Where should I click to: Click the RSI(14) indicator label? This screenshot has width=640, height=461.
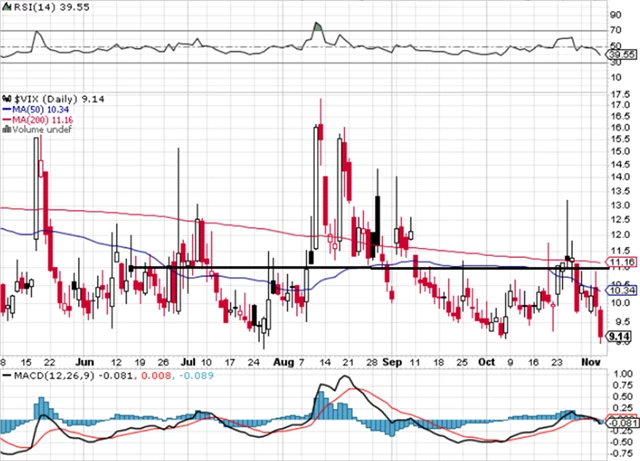[32, 7]
